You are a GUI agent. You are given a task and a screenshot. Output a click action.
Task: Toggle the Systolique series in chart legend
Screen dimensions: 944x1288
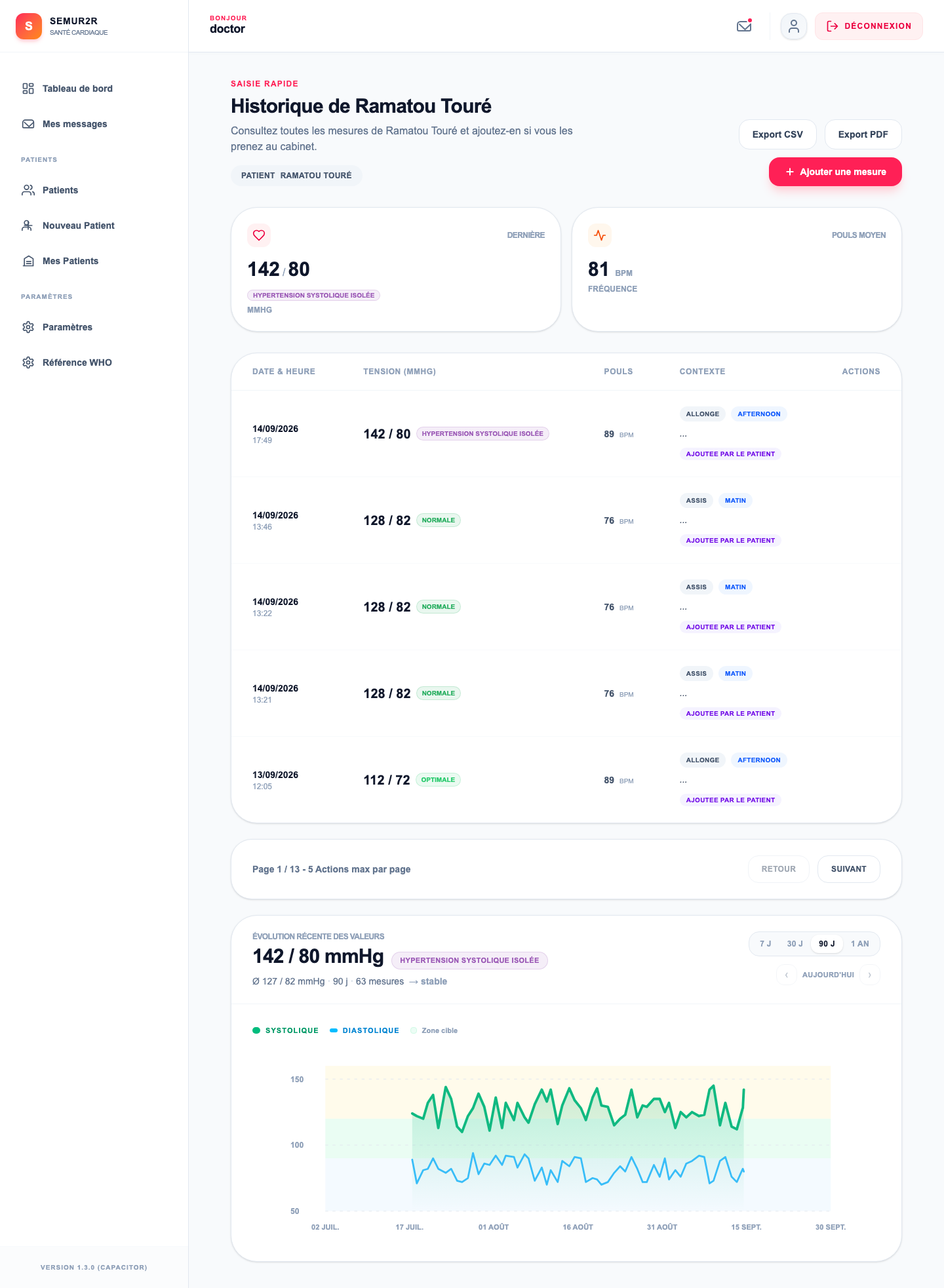286,1030
